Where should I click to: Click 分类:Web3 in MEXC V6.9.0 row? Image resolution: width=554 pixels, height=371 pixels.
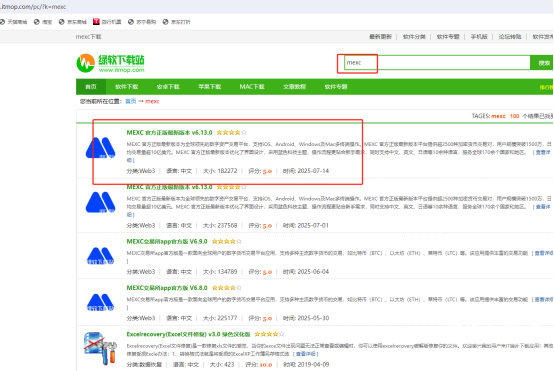pos(141,272)
